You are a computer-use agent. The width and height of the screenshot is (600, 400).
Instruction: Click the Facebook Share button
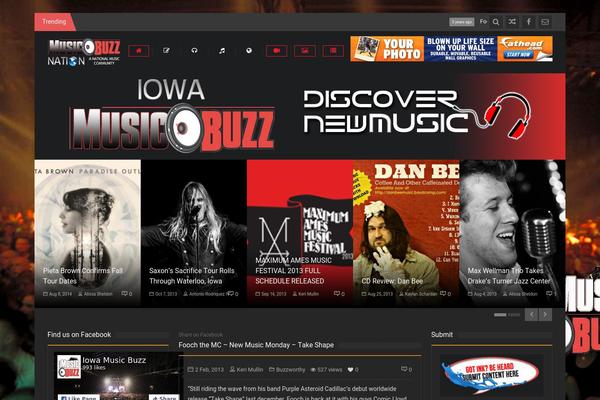[x=164, y=397]
